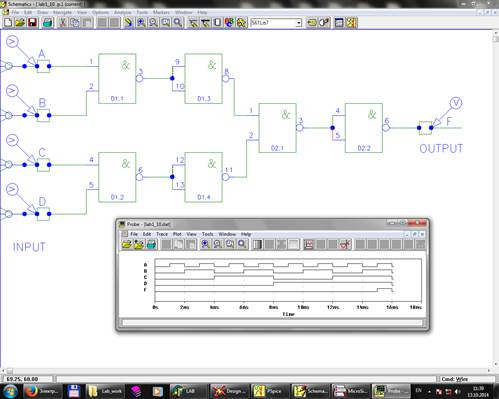This screenshot has height=399, width=499.
Task: Toggle the cursor display in the Probe toolbar
Action: click(309, 244)
